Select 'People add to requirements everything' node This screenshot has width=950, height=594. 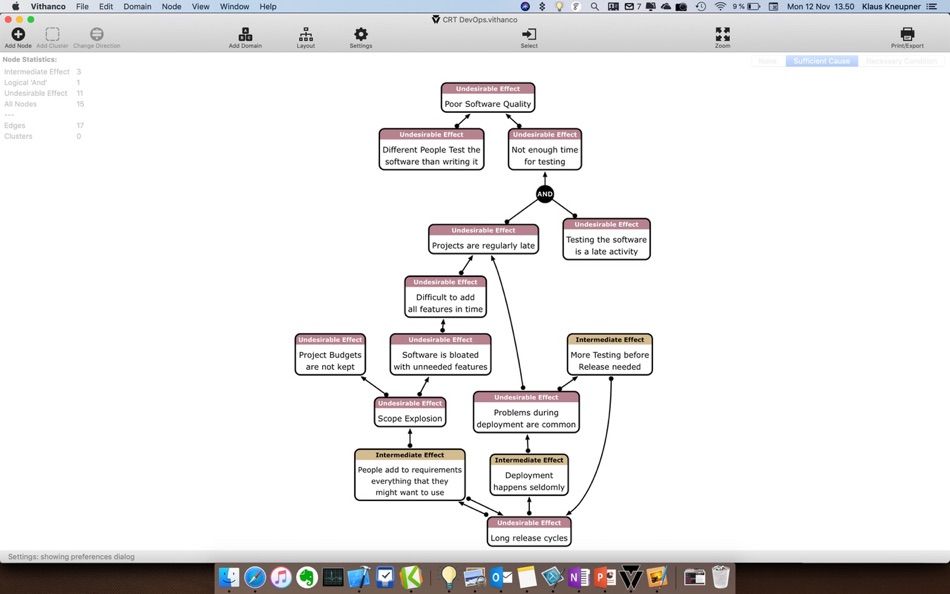point(410,475)
